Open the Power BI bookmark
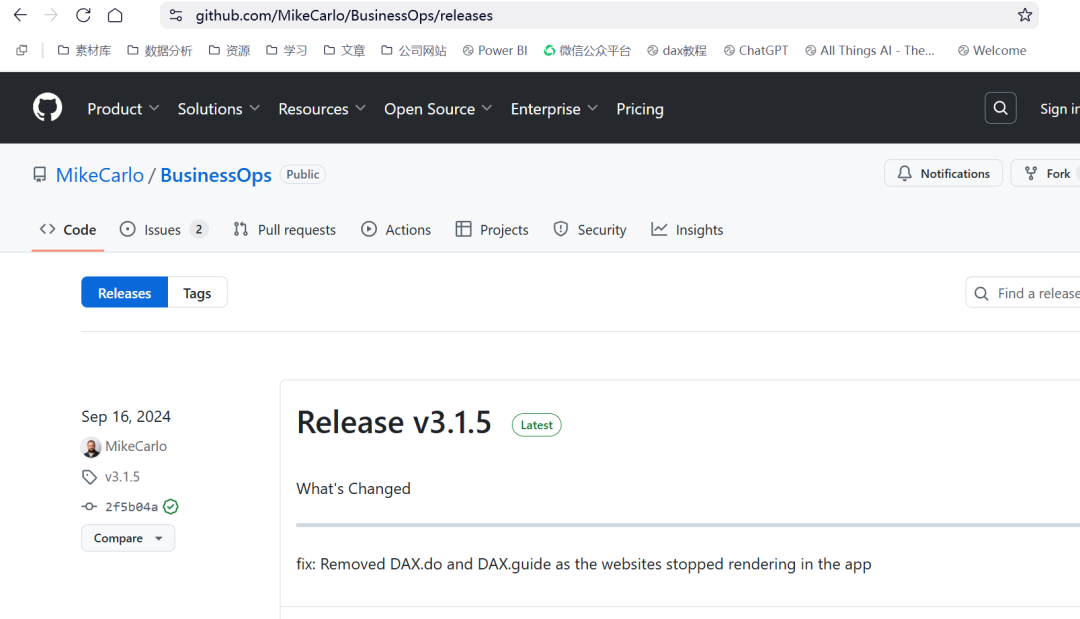 pos(495,50)
